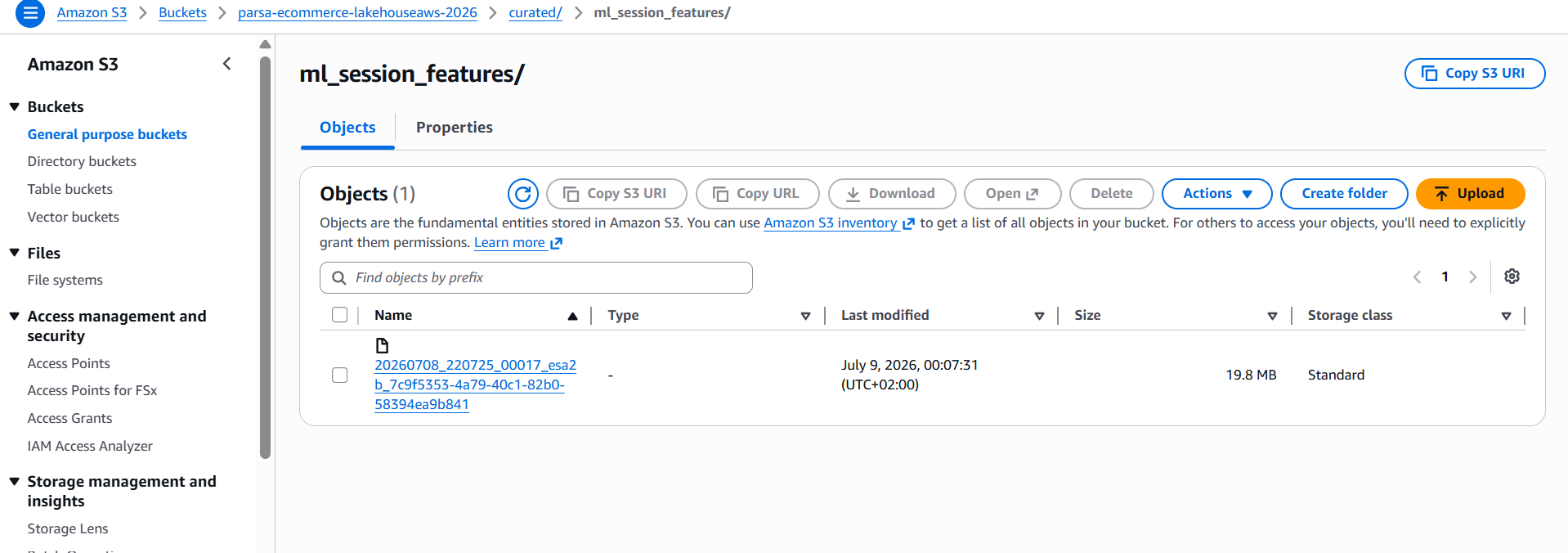Click the Upload button
Image resolution: width=1568 pixels, height=553 pixels.
click(x=1470, y=194)
